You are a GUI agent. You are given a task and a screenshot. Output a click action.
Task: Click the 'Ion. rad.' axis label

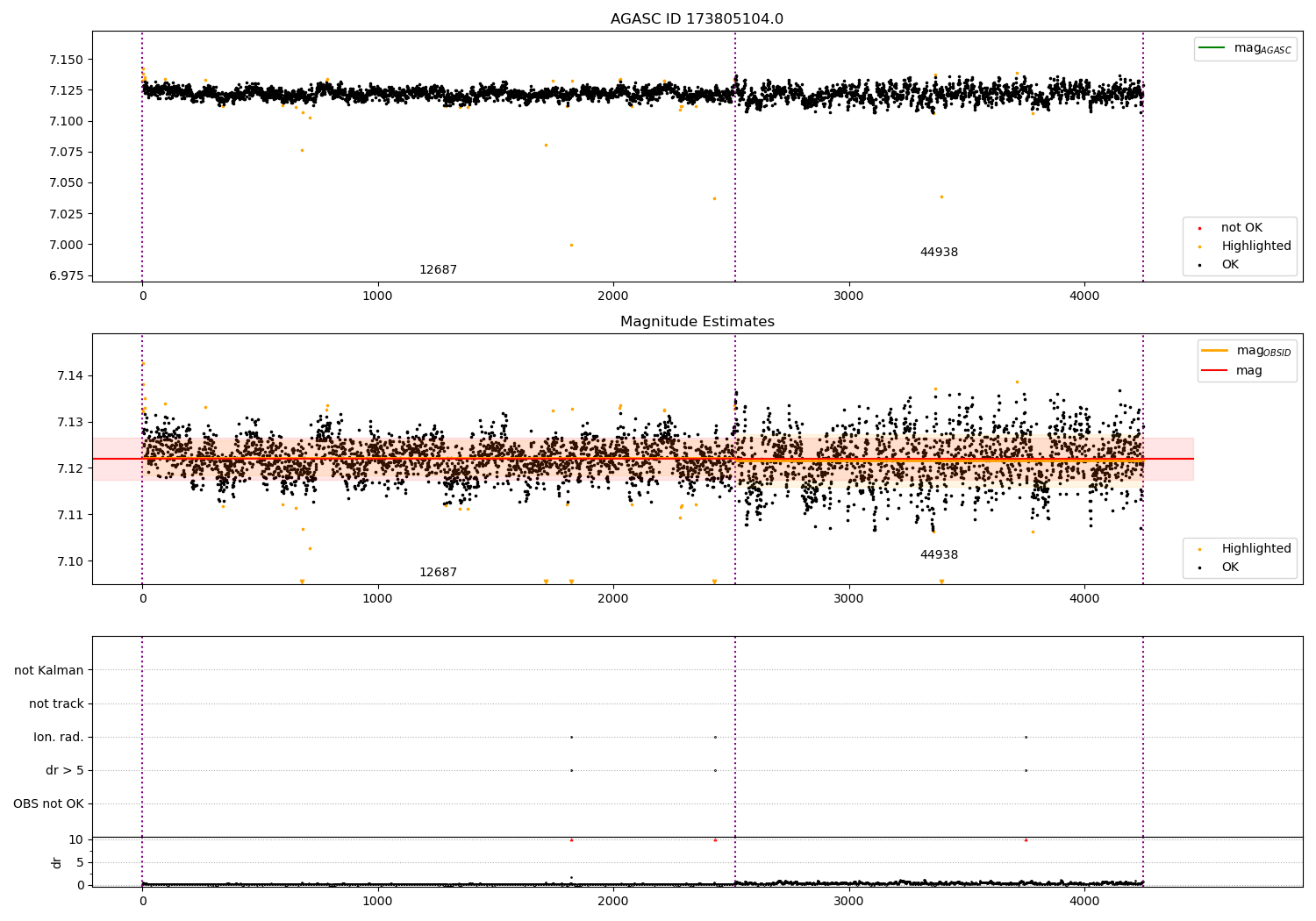[59, 737]
